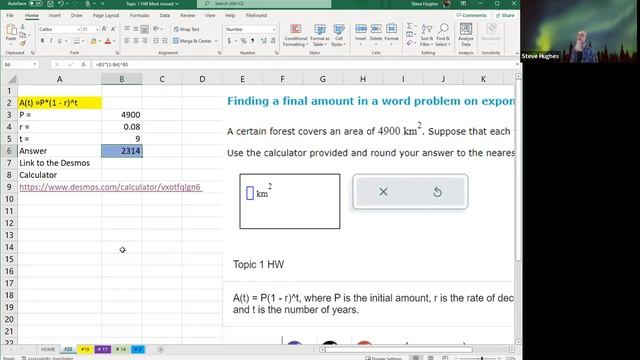Click the AutoSum sigma icon
Image resolution: width=640 pixels, height=360 pixels.
[x=409, y=26]
